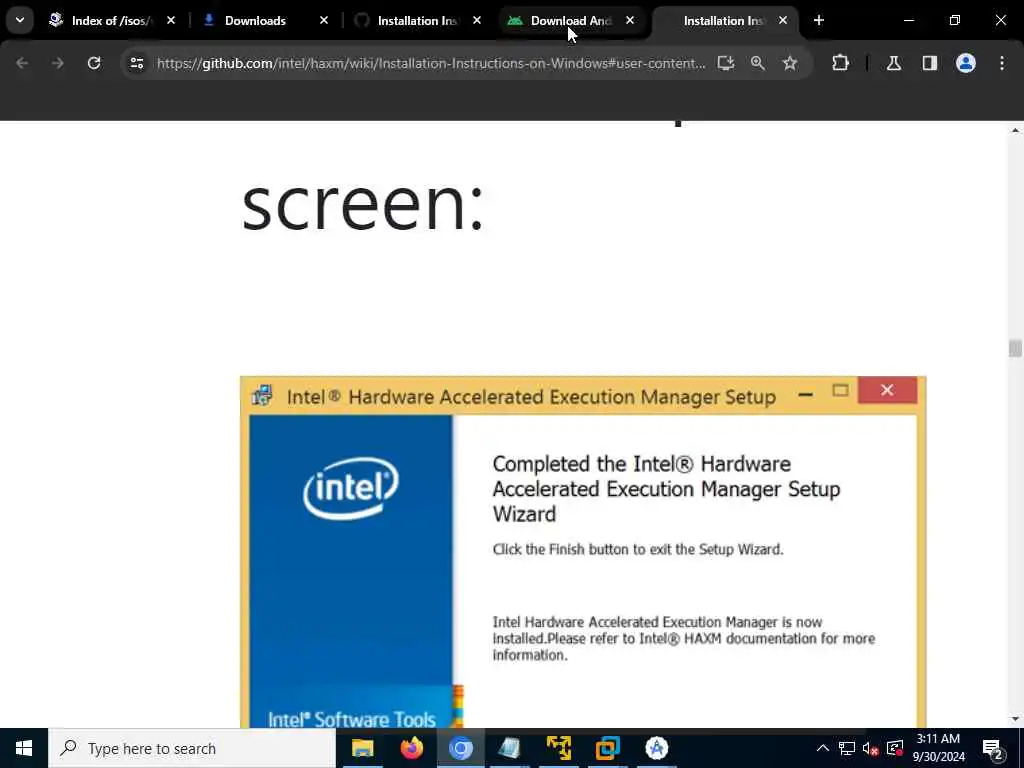Screen dimensions: 1024x768
Task: Open the network status tray icon
Action: pos(847,748)
